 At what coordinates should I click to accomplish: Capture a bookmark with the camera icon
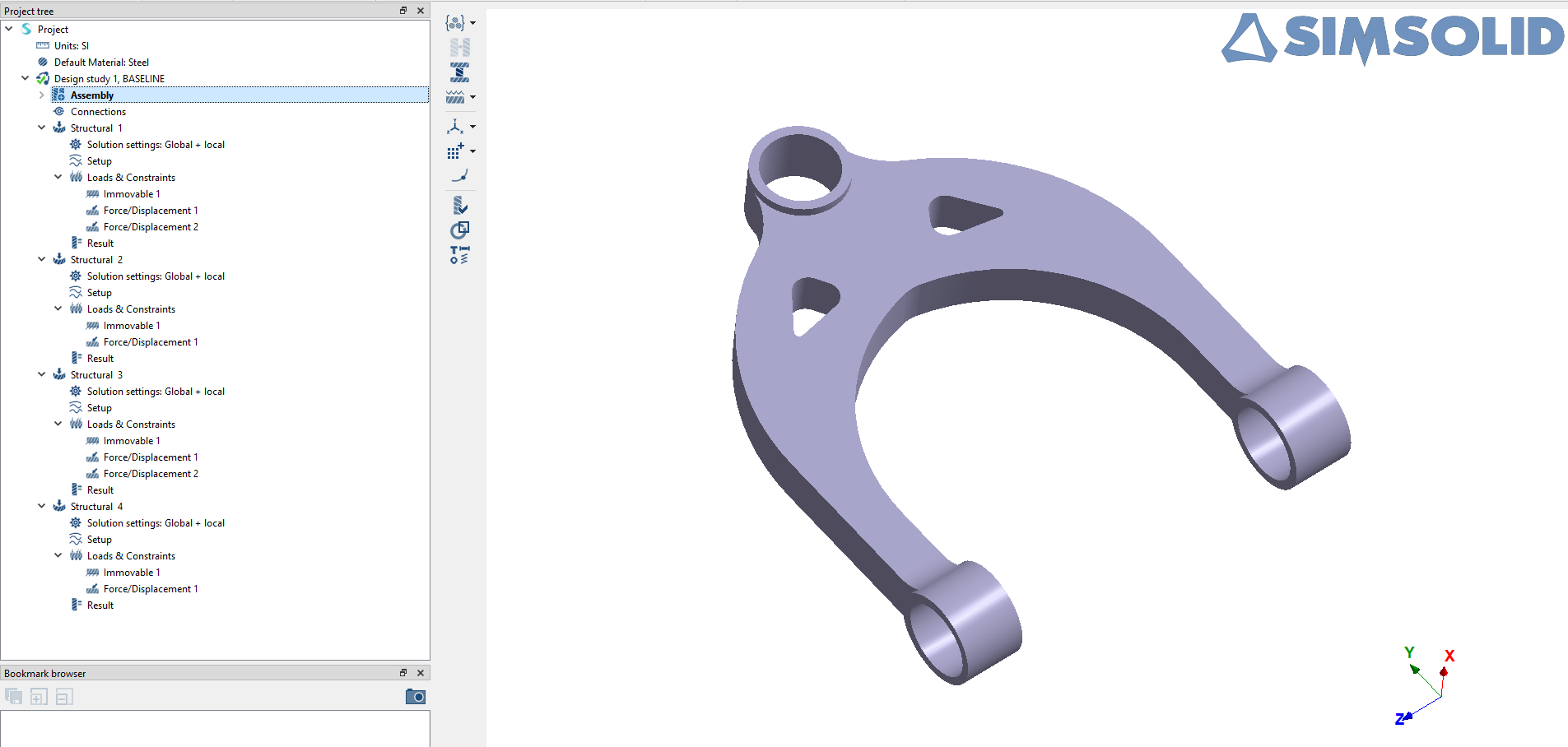[x=416, y=697]
